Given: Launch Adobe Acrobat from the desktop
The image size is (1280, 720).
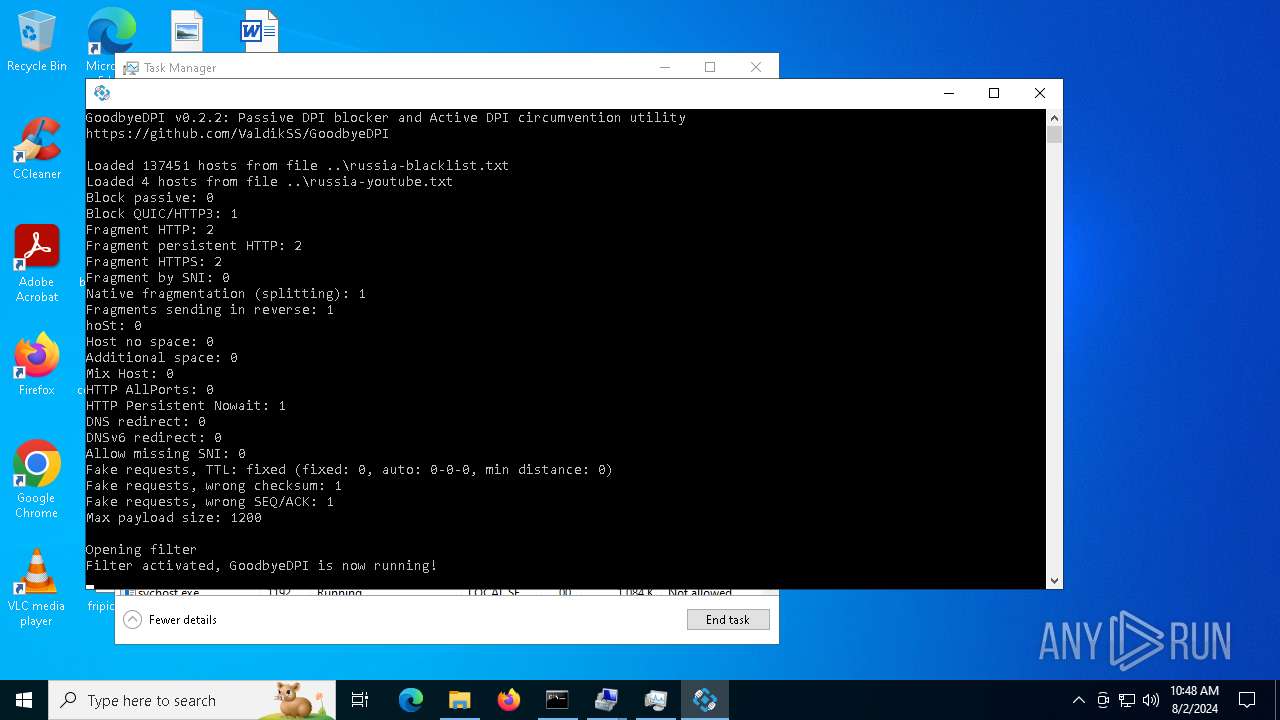Looking at the screenshot, I should (x=37, y=264).
